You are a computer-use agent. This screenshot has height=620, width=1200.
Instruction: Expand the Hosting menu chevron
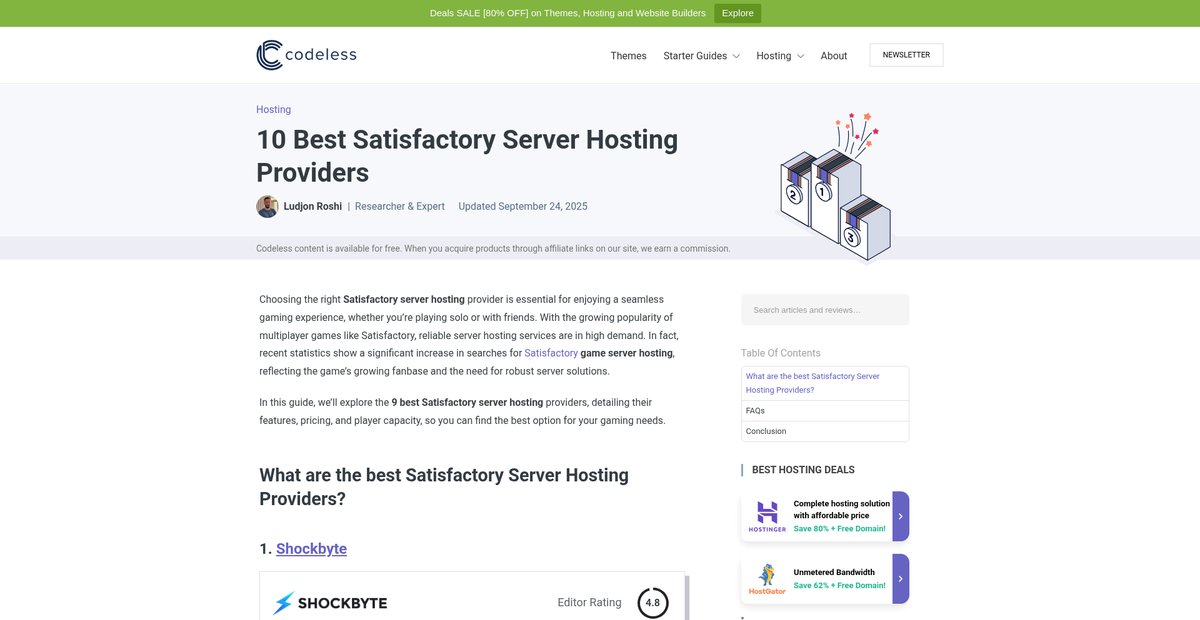coord(800,56)
